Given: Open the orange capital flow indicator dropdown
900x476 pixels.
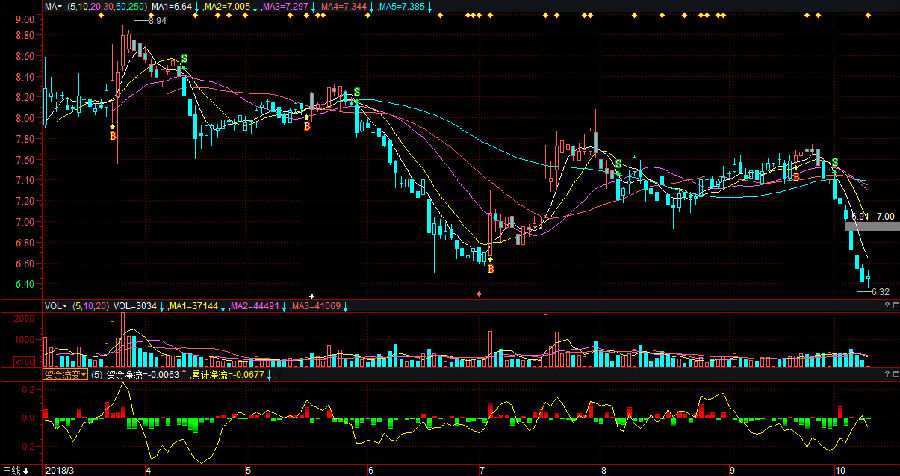Looking at the screenshot, I should [x=66, y=375].
